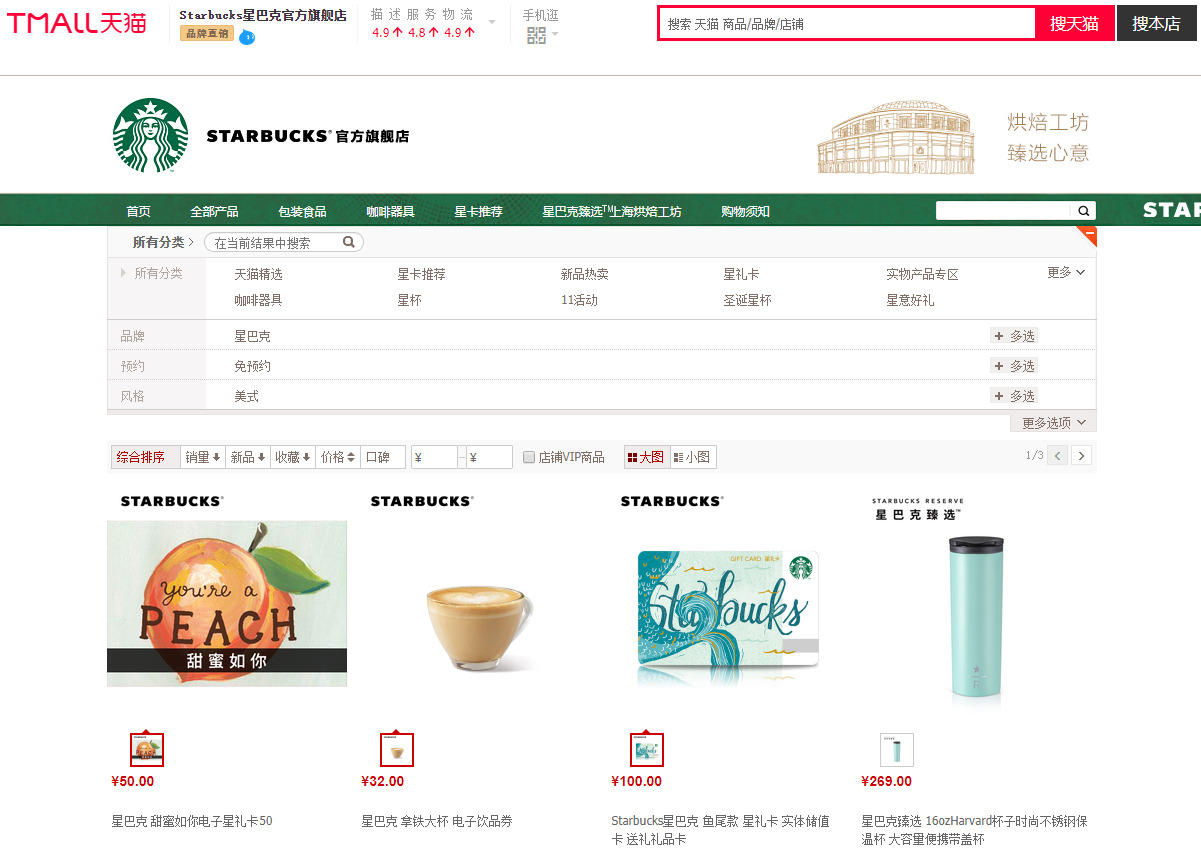Open 实物产品专区 category link
Viewport: 1201px width, 862px height.
pyautogui.click(x=922, y=274)
